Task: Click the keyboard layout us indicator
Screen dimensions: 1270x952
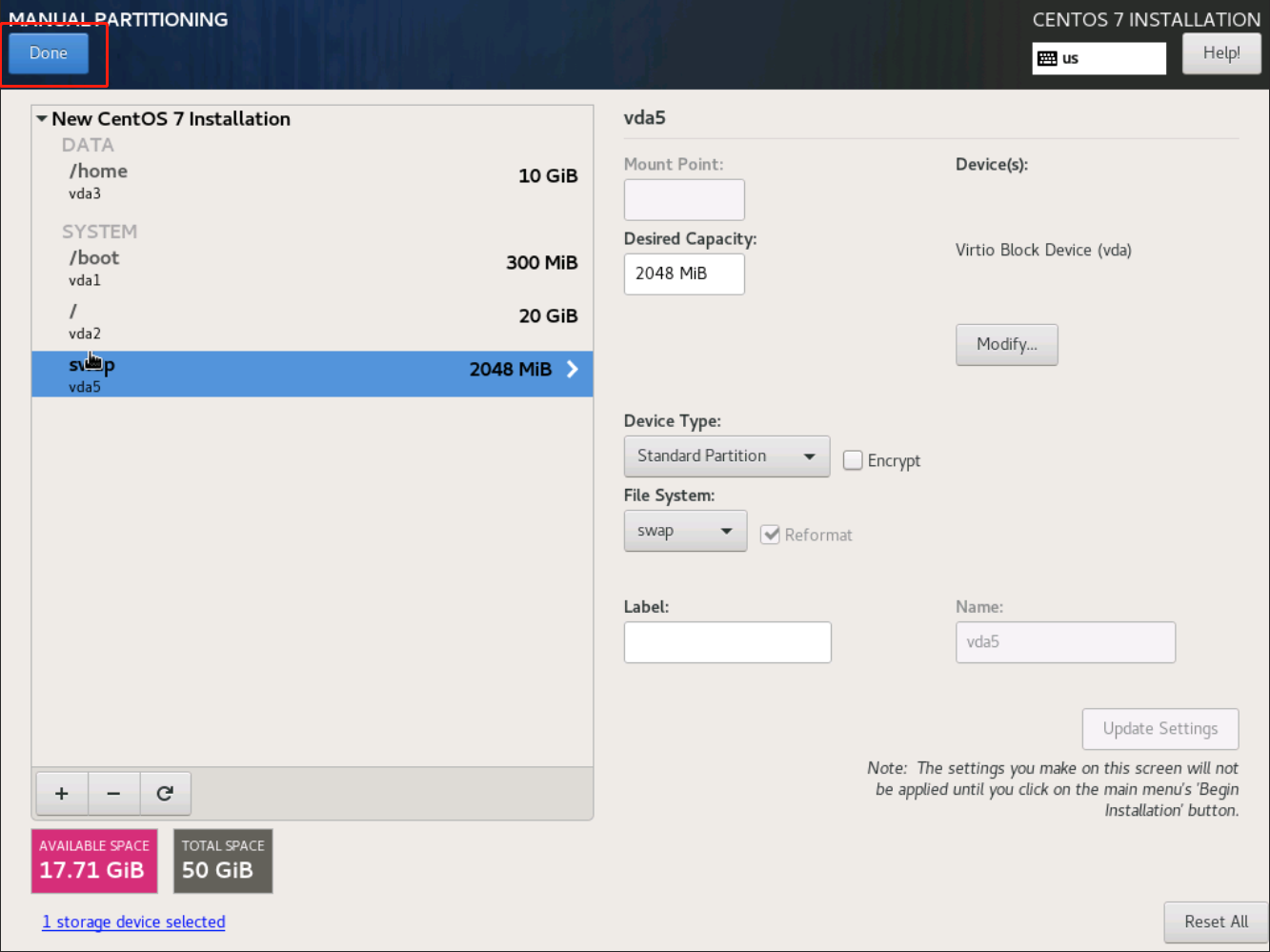Action: [1099, 58]
